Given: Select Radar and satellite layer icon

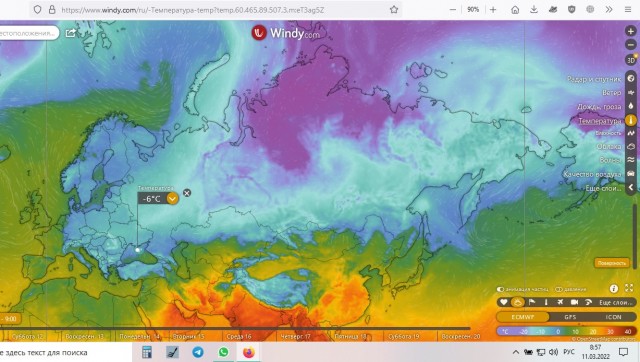Looking at the screenshot, I should click(x=631, y=78).
